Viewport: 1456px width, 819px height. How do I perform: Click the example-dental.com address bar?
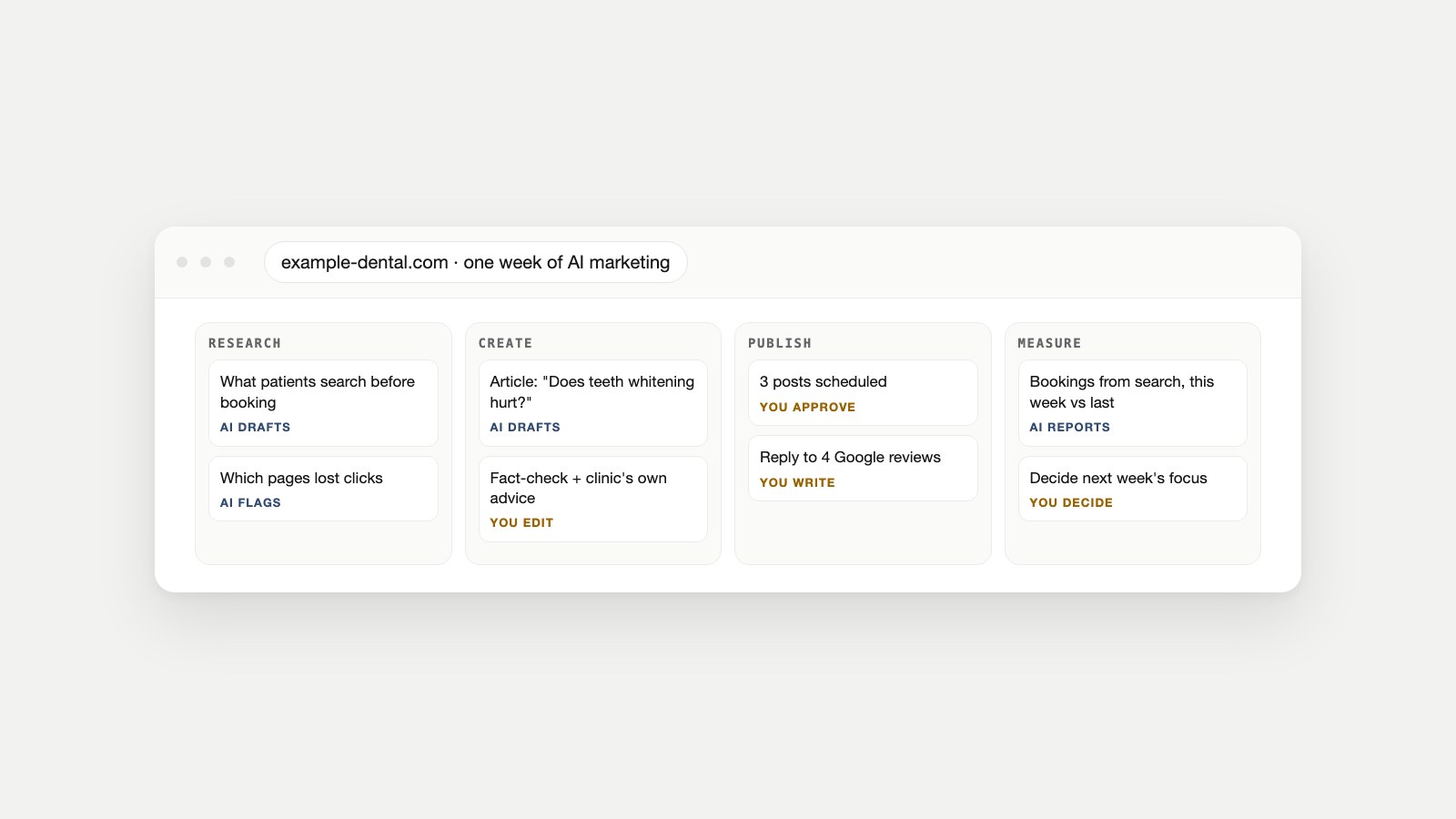(475, 262)
